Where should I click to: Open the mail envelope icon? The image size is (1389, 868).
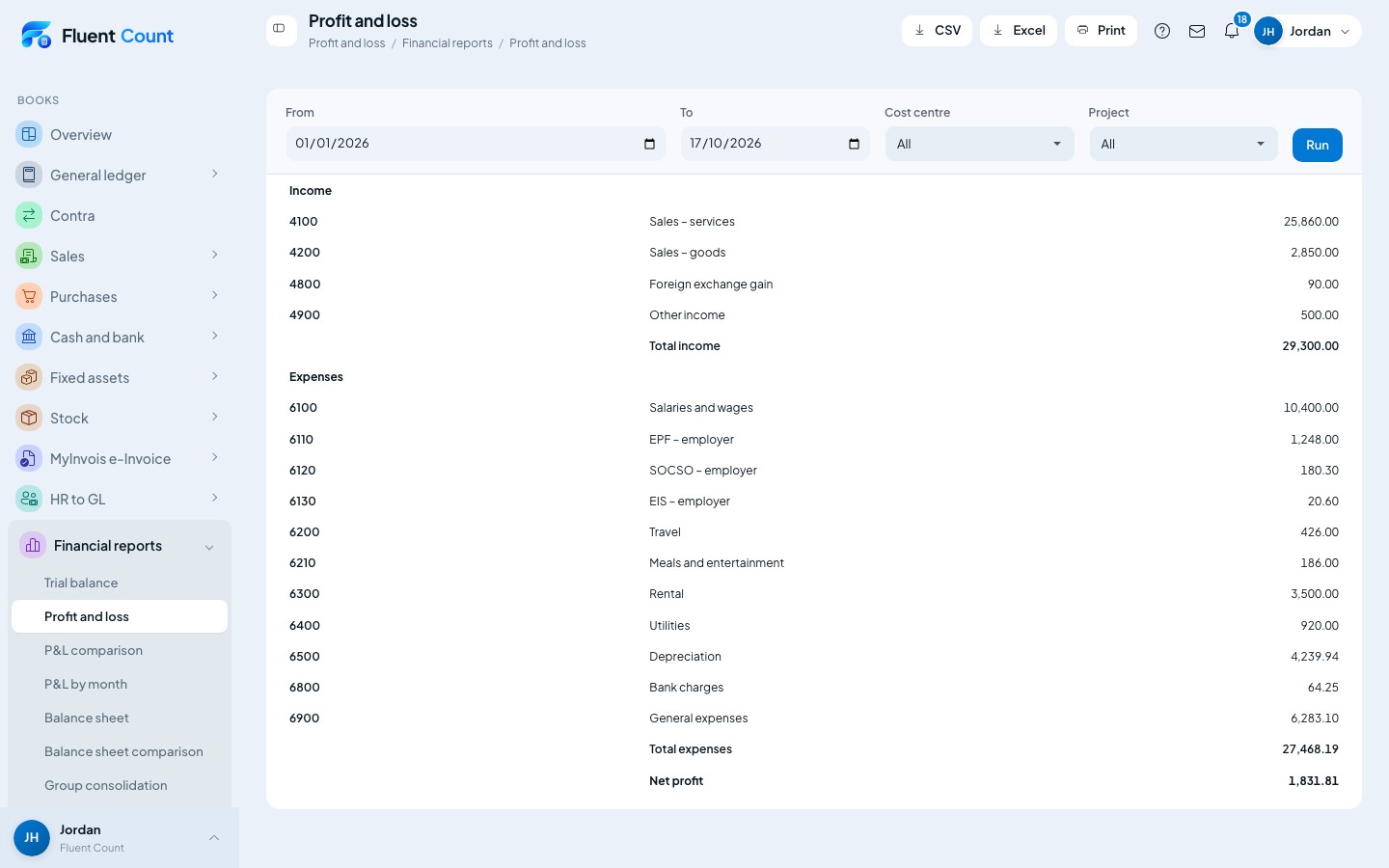pos(1197,31)
